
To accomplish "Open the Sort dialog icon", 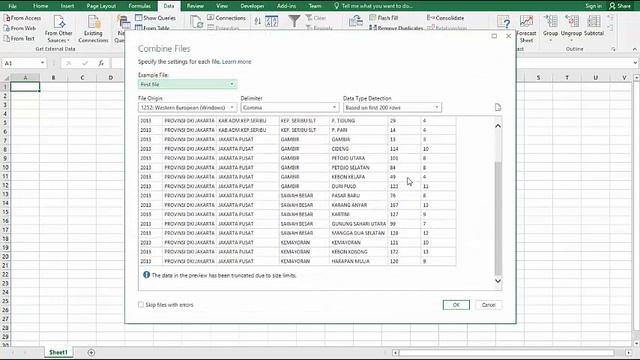I will 271,21.
